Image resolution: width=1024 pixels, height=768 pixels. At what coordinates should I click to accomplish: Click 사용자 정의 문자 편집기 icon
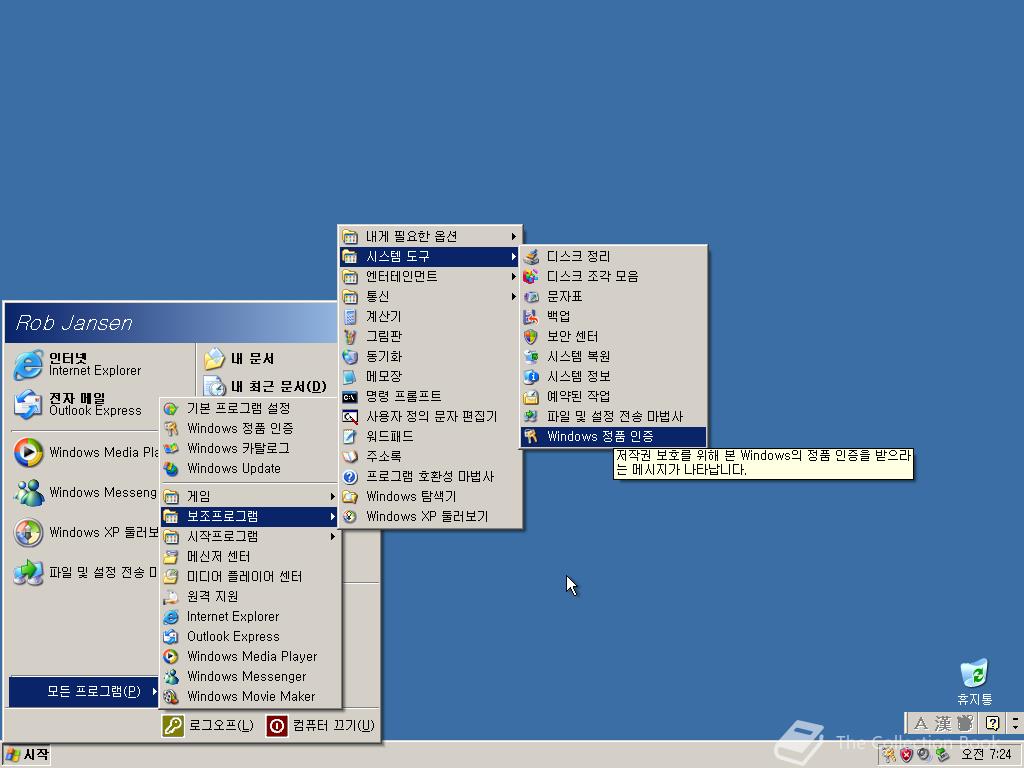click(x=350, y=417)
